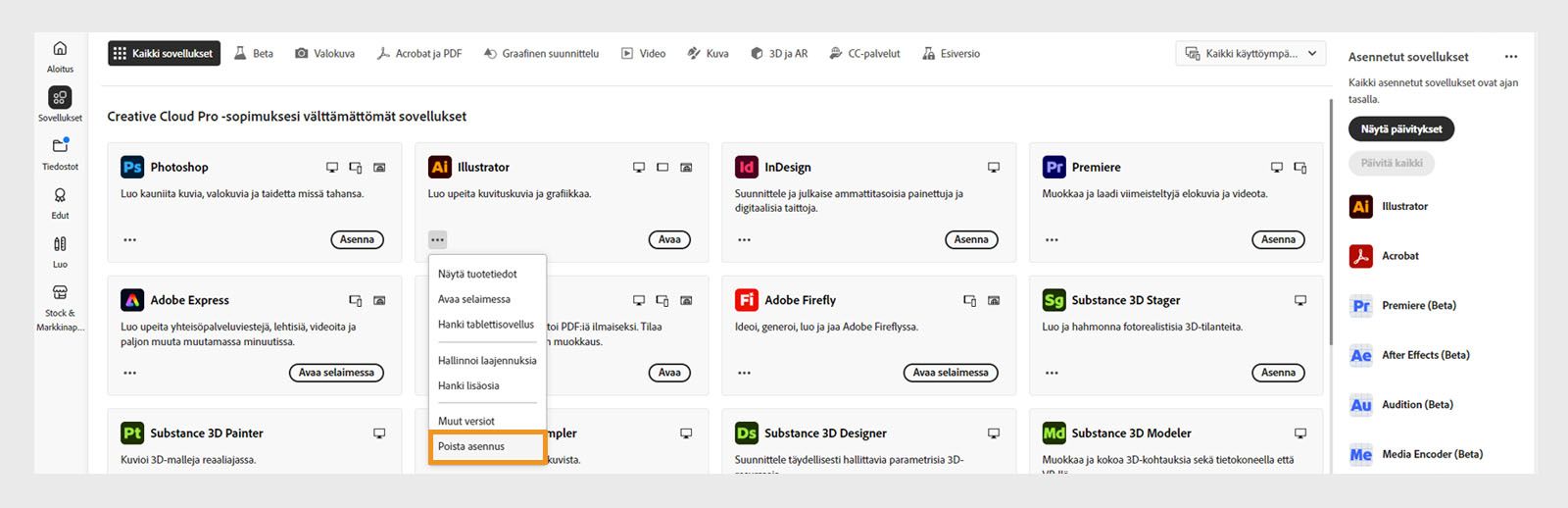Click the Adobe Firefly app icon

pyautogui.click(x=747, y=300)
